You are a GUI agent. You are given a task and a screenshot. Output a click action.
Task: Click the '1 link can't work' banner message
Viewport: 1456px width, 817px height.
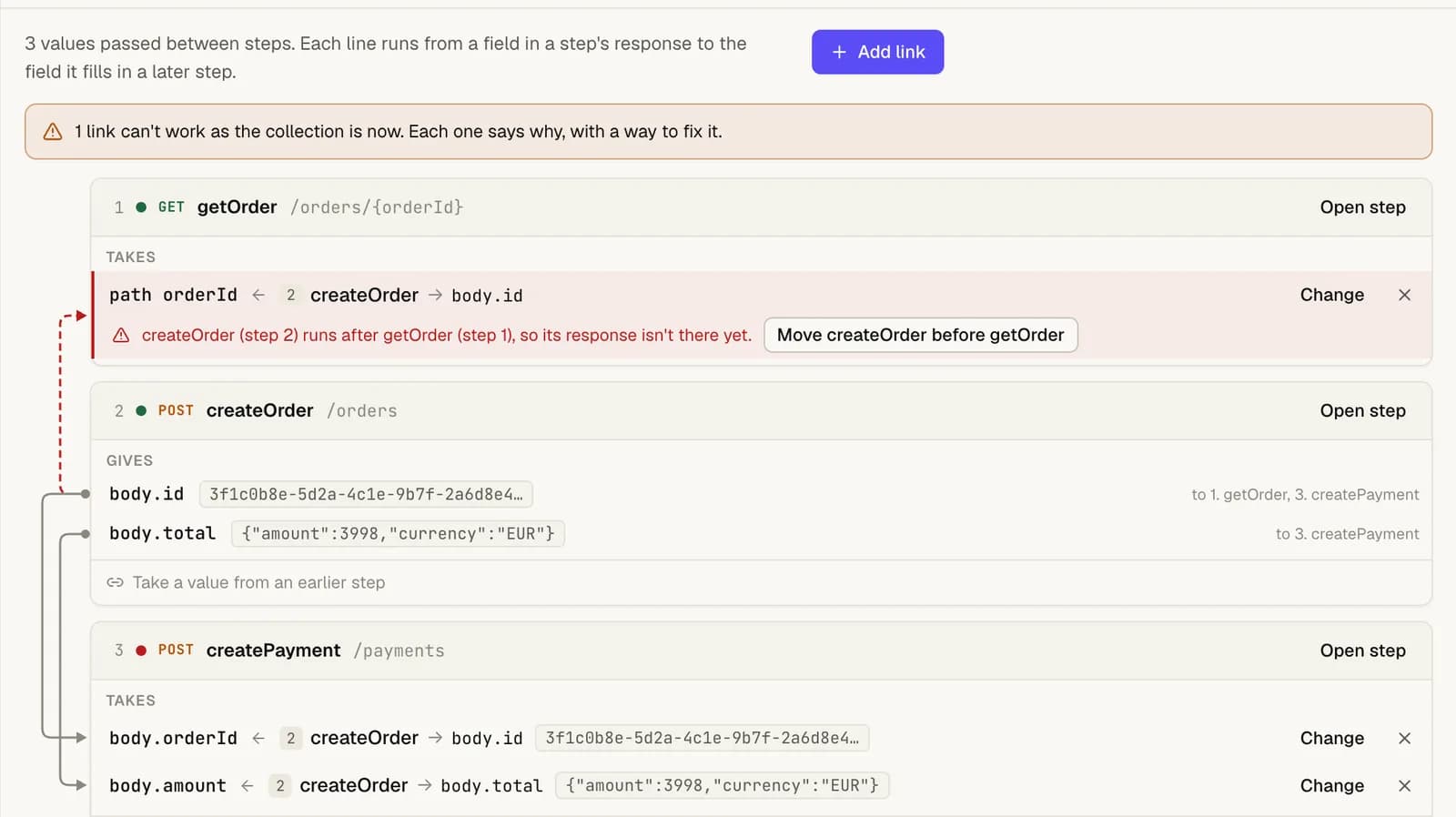(x=399, y=132)
